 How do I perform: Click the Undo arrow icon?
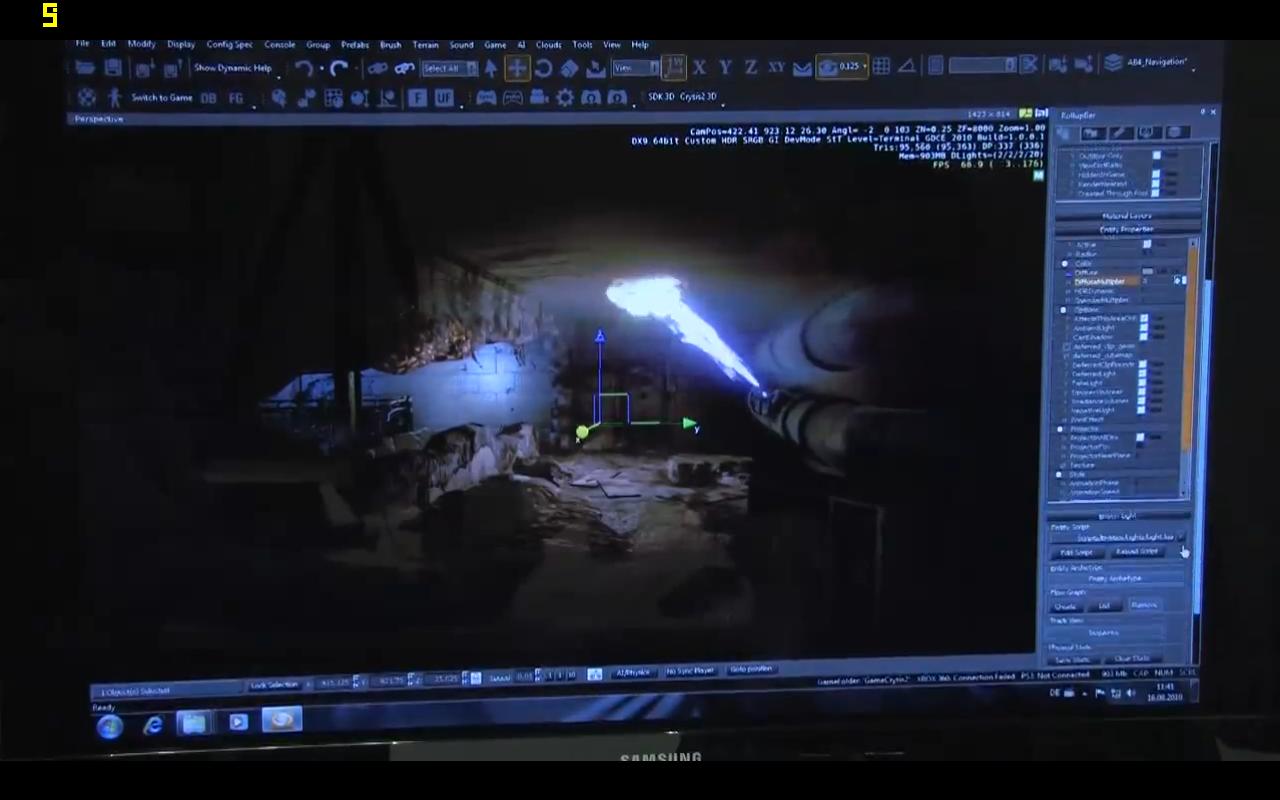(304, 68)
